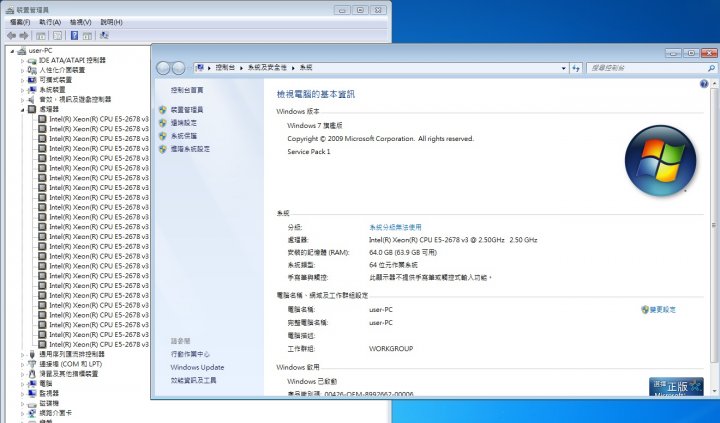The width and height of the screenshot is (720, 423).
Task: Click the 變更設定 change settings link
Action: tap(662, 310)
